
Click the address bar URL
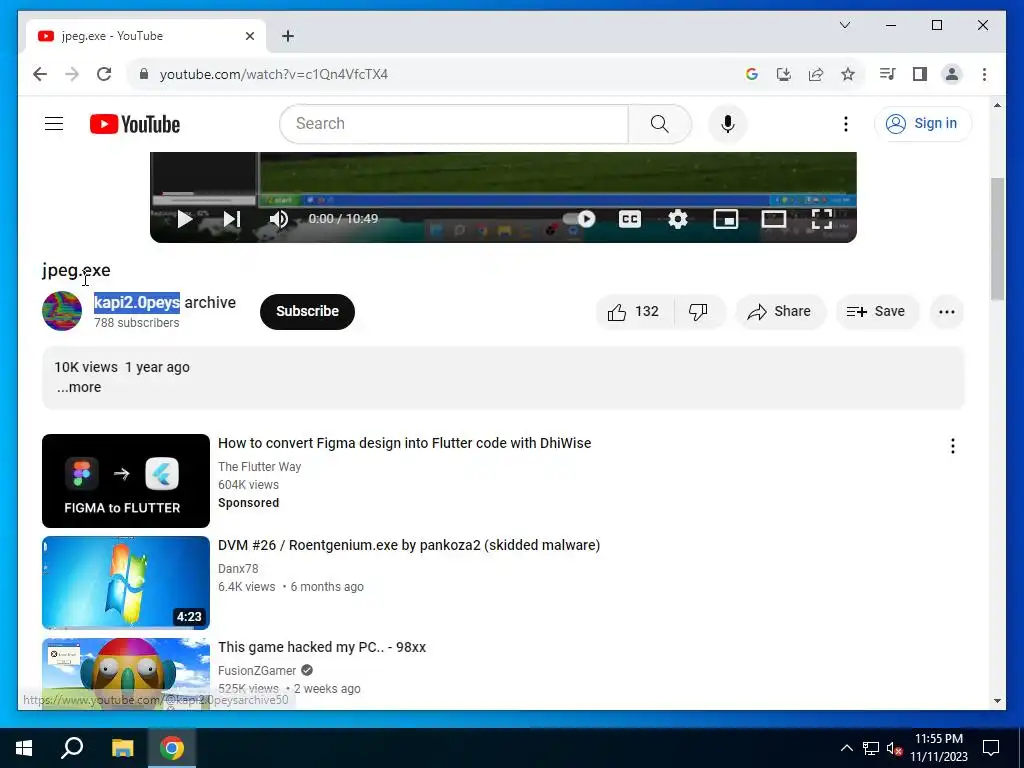[274, 74]
